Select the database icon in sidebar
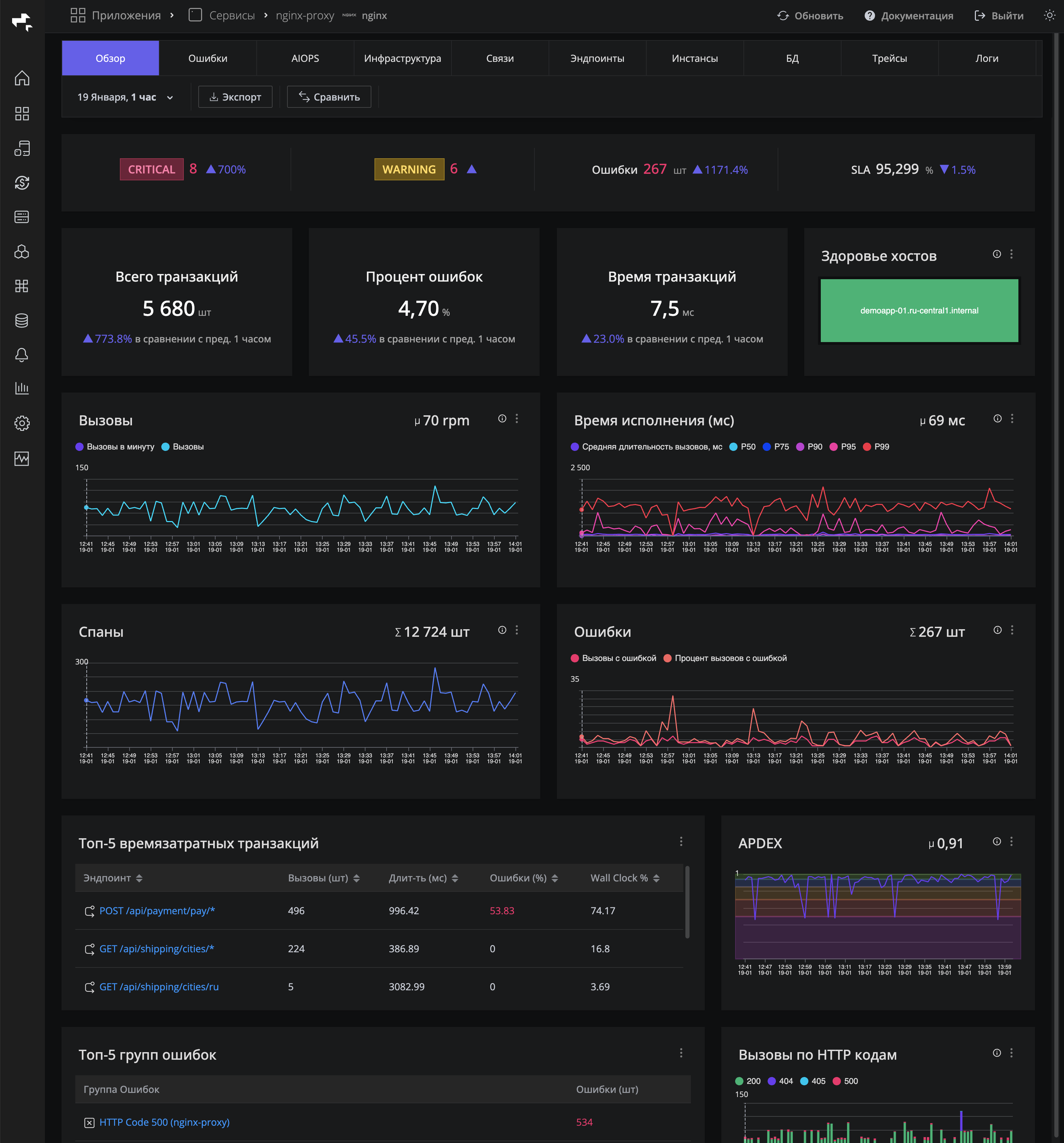This screenshot has width=1064, height=1143. click(22, 321)
